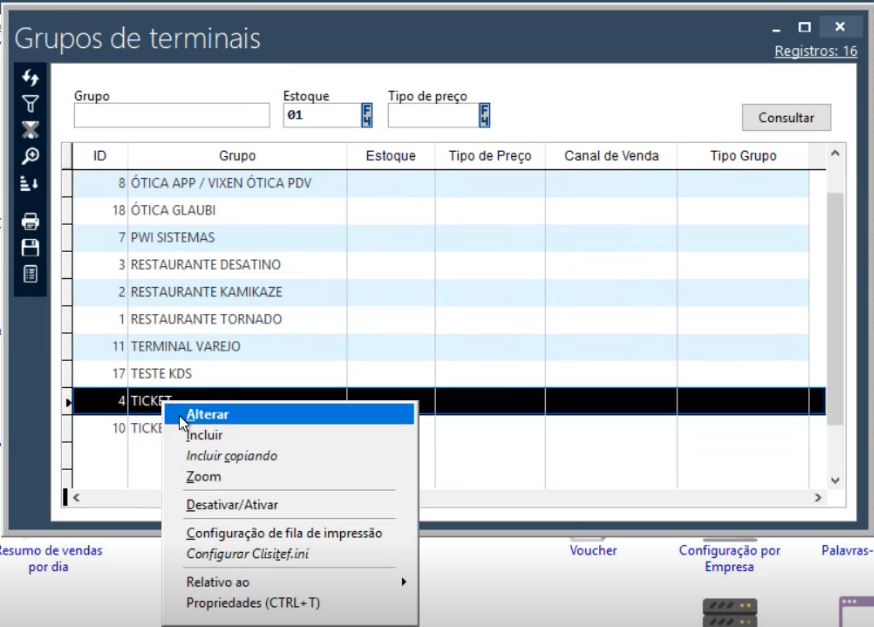874x627 pixels.
Task: Select the RESTAURANTE KAMIKAZE row
Action: tap(236, 292)
